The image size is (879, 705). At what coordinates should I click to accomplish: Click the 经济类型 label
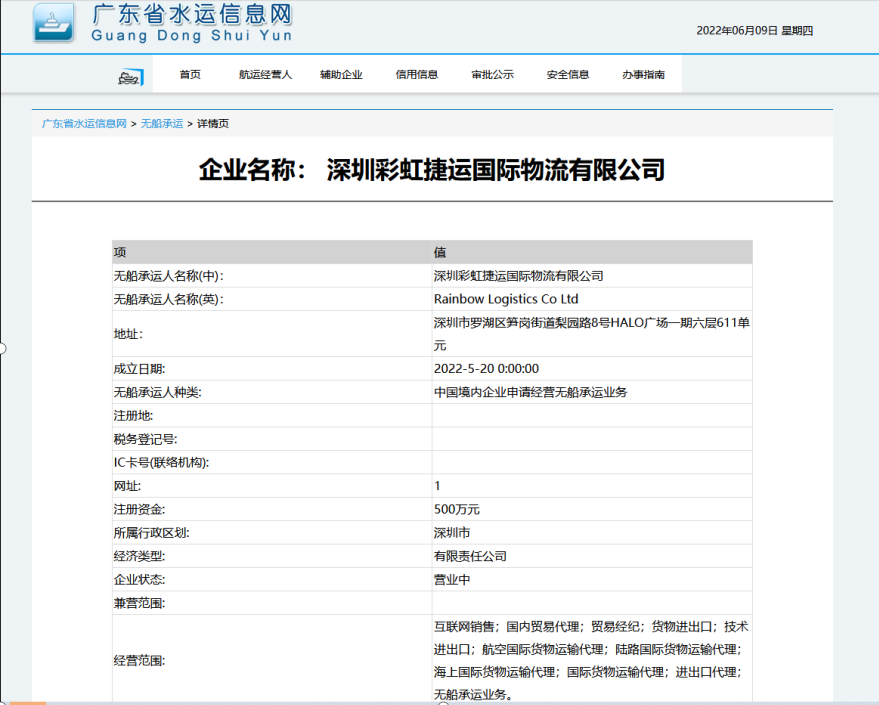click(139, 556)
